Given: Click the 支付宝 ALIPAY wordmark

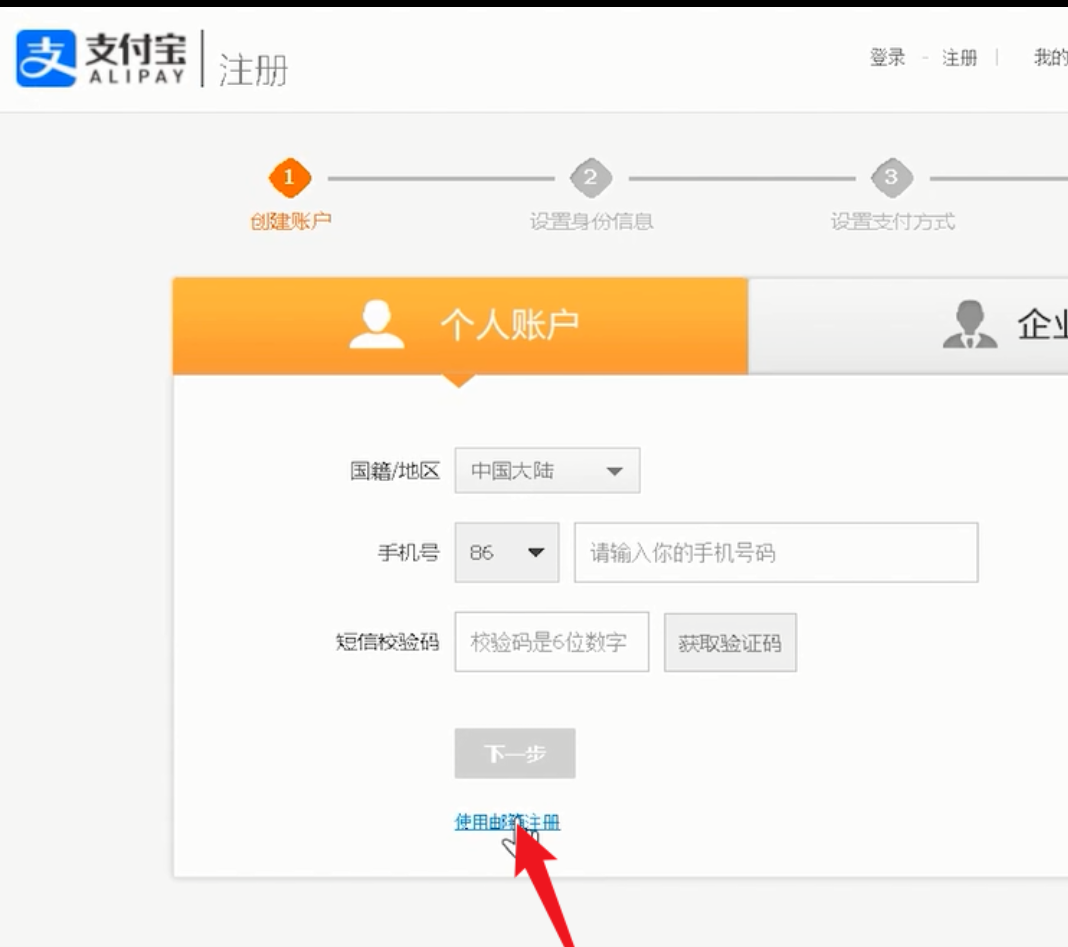Looking at the screenshot, I should [136, 59].
